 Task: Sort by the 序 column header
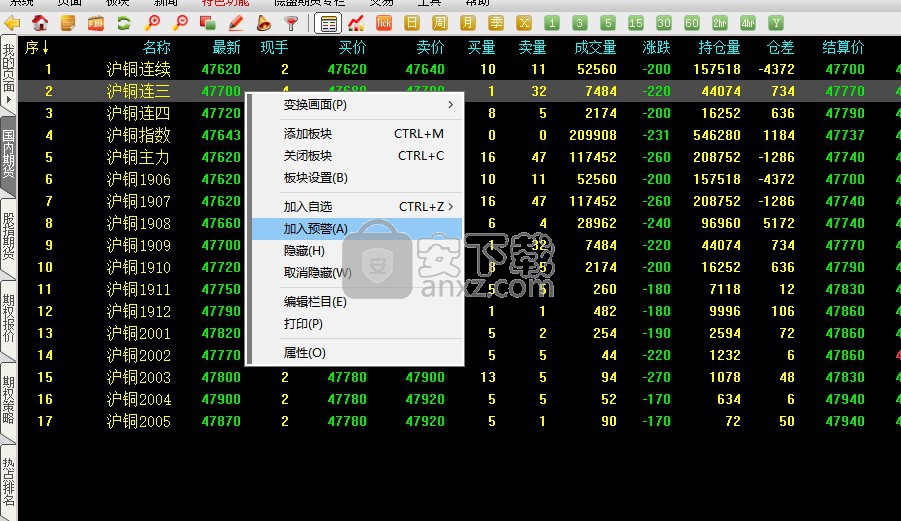click(36, 47)
